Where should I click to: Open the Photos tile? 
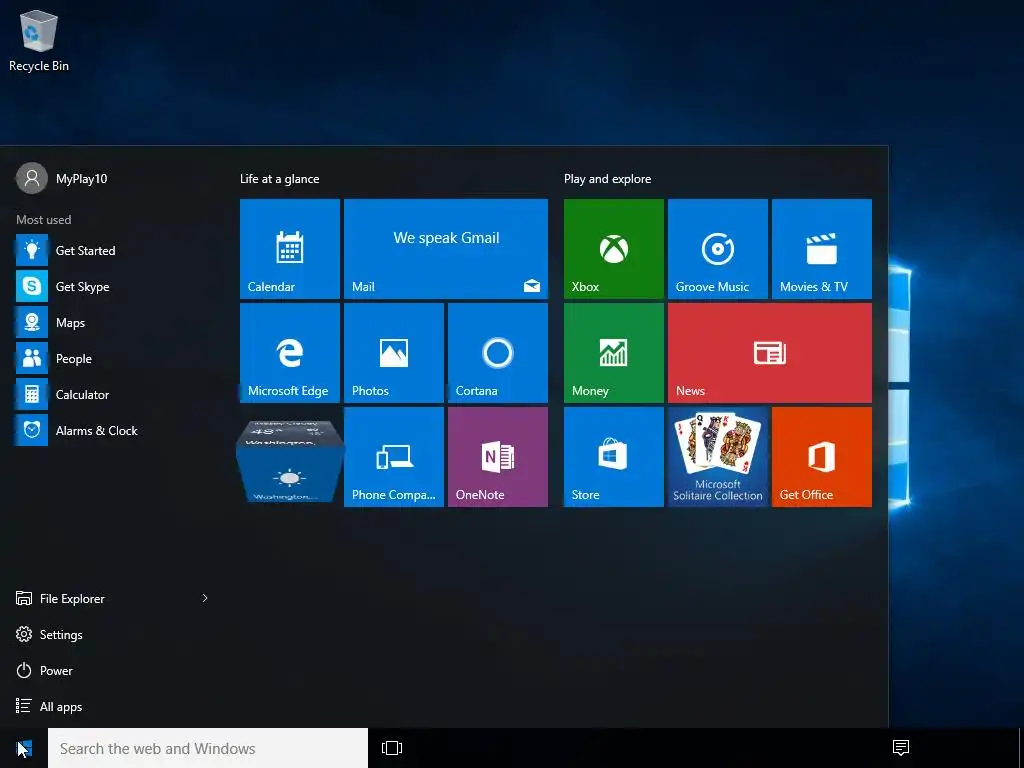394,353
